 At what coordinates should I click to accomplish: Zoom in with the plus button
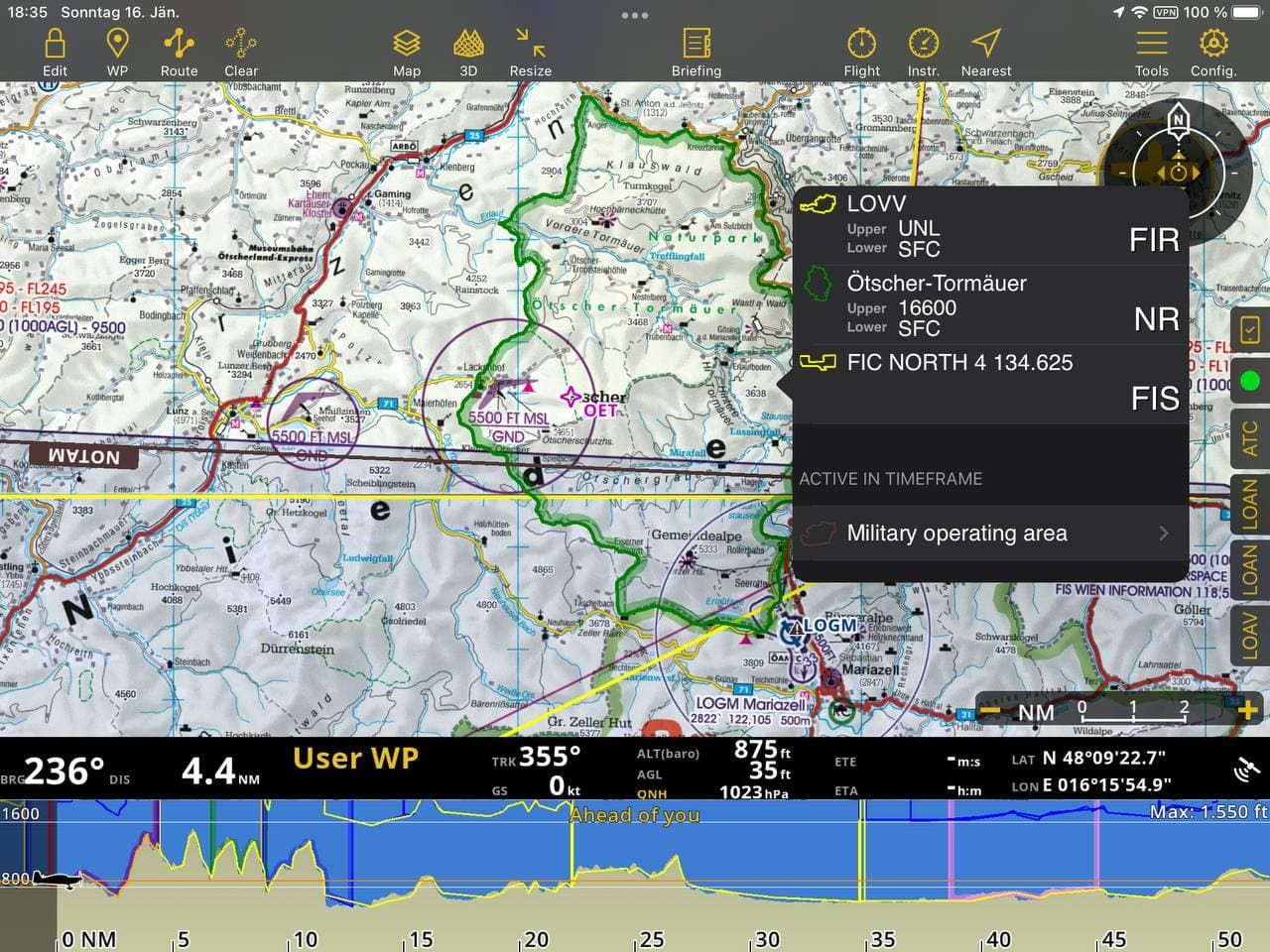1247,710
